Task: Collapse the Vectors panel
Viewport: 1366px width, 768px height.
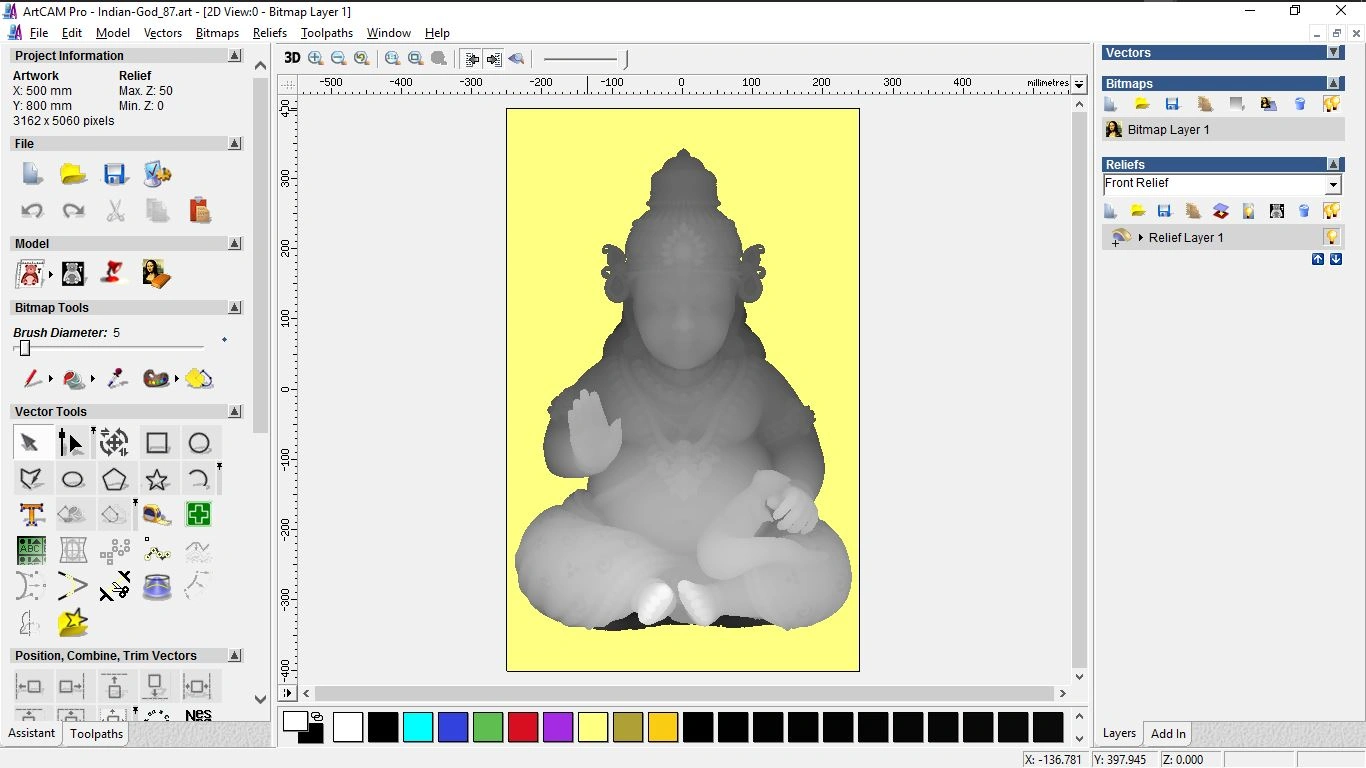Action: click(x=1336, y=53)
